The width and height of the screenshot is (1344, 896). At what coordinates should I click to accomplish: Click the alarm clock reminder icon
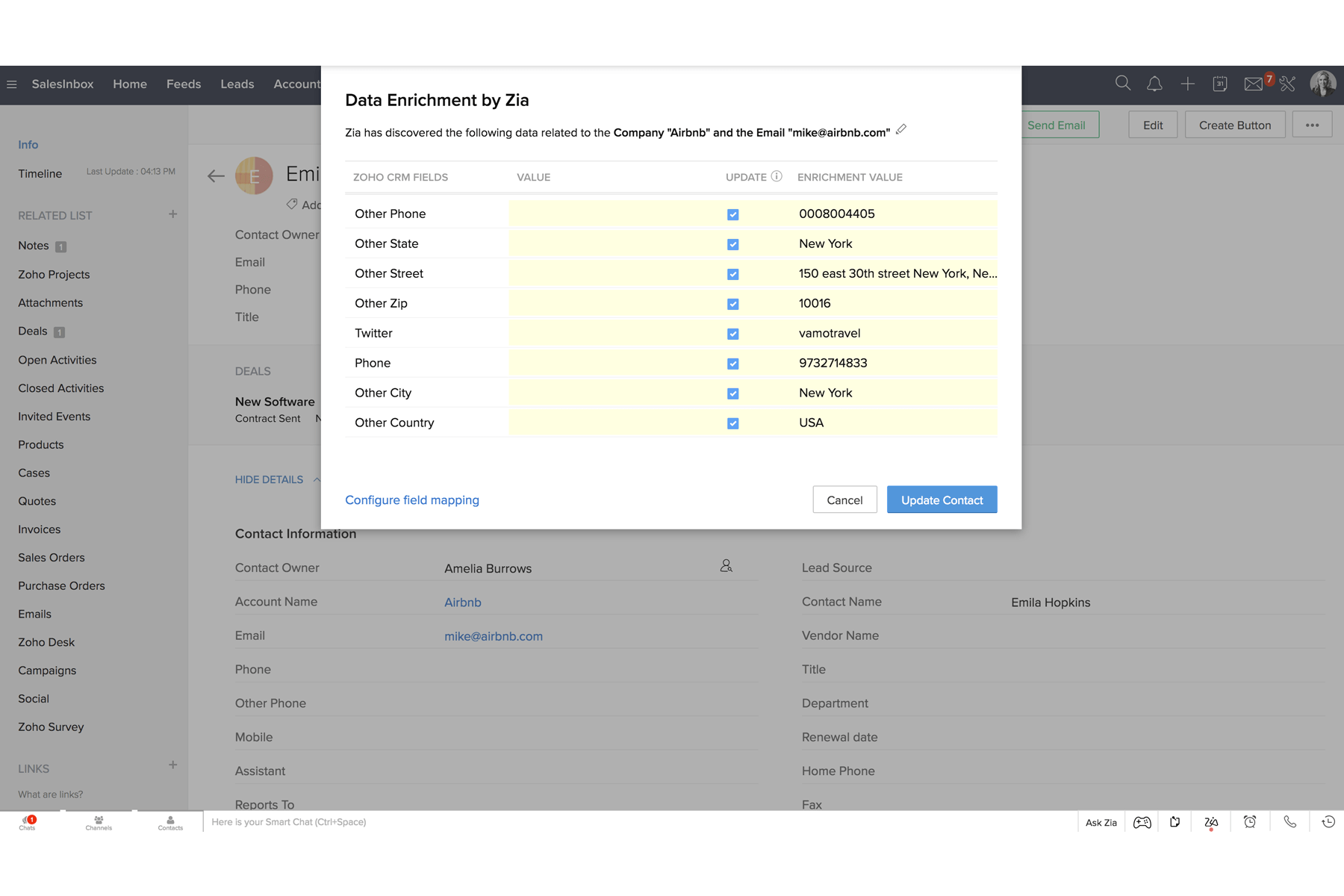point(1250,821)
